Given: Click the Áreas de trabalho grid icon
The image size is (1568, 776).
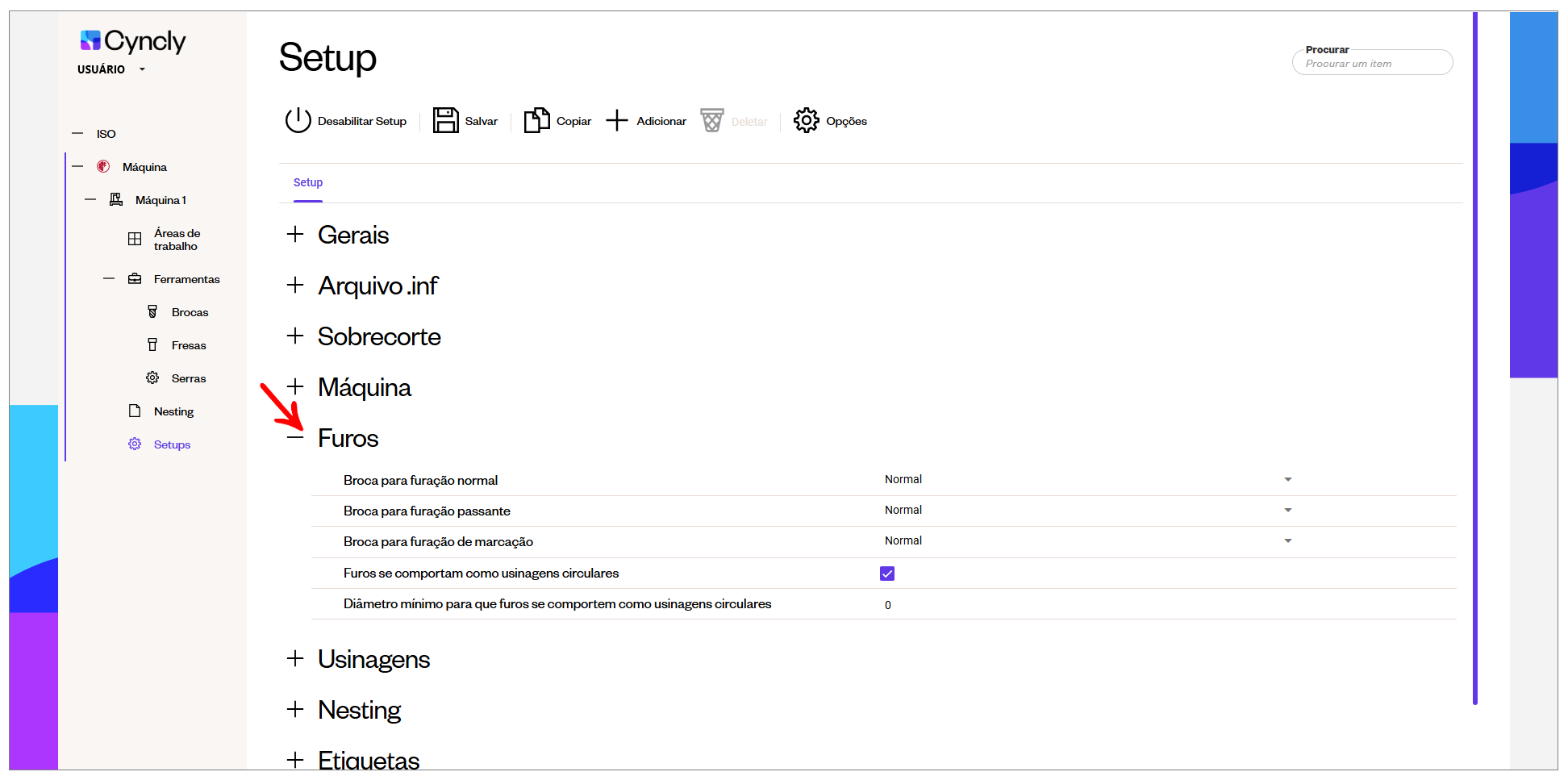Looking at the screenshot, I should pyautogui.click(x=135, y=240).
